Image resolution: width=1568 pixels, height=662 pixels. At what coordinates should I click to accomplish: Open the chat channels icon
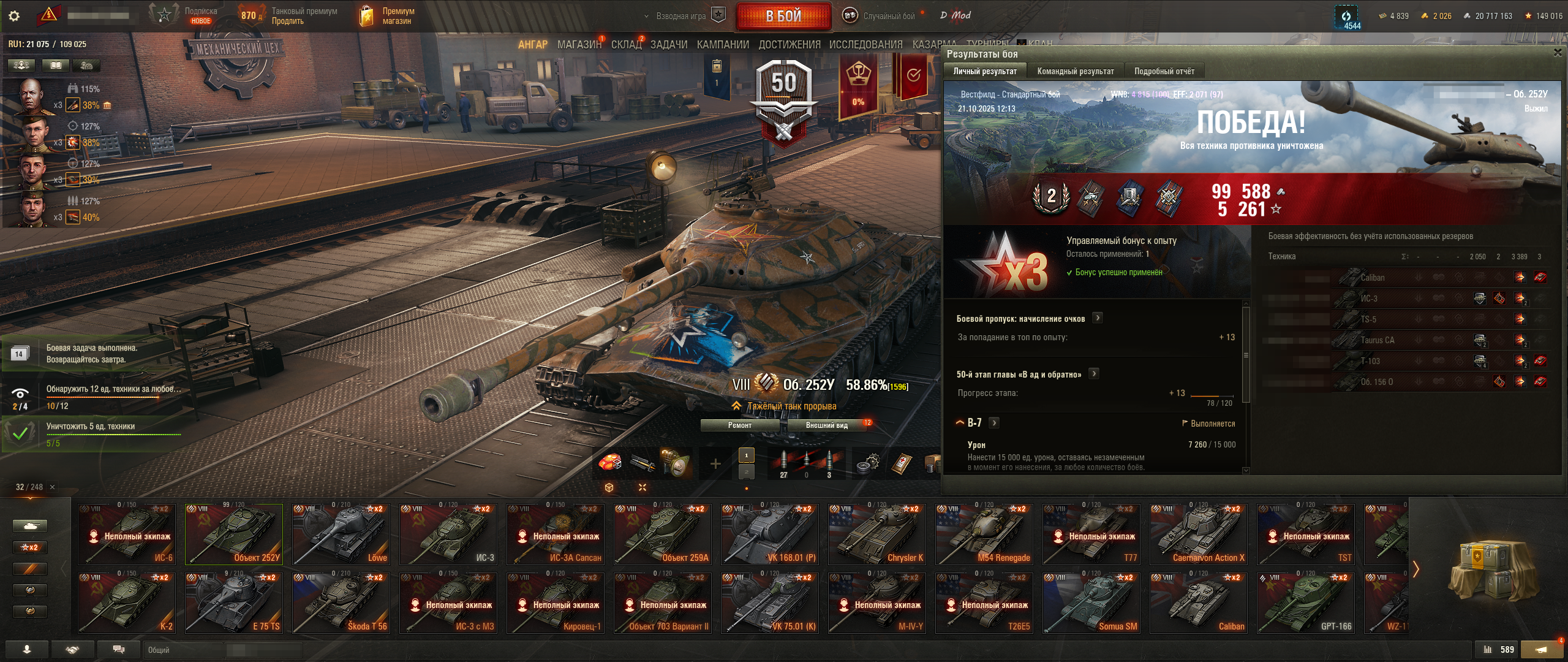[119, 650]
